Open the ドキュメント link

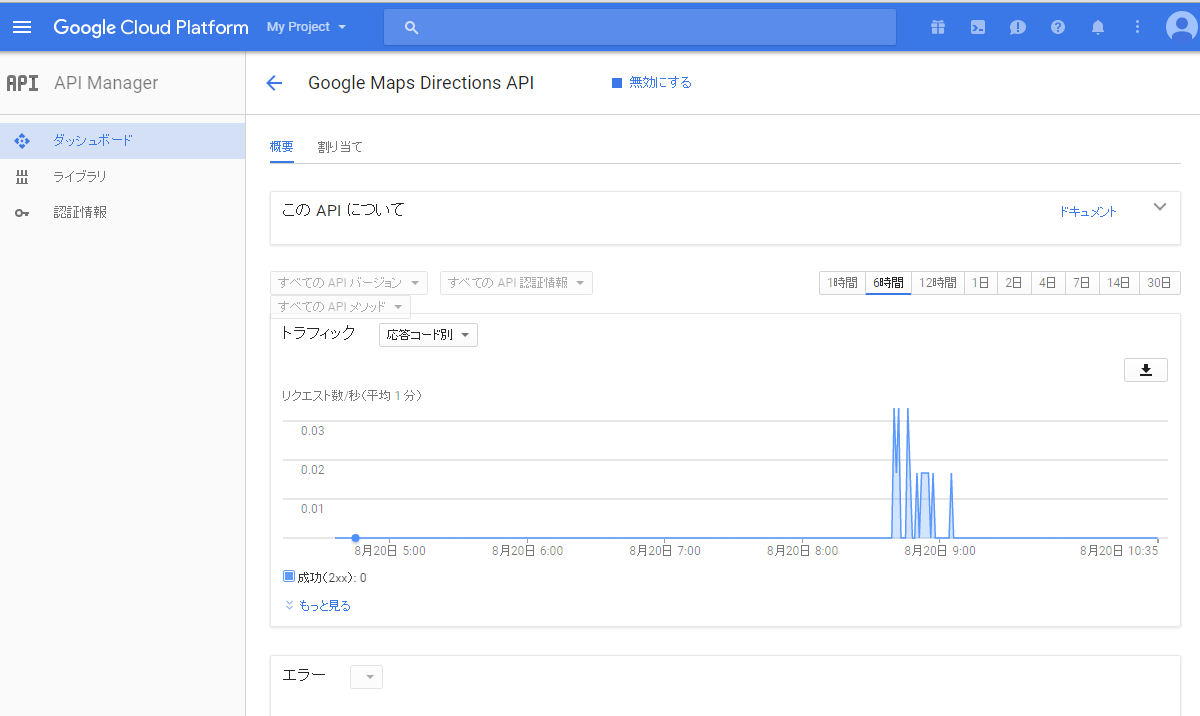(x=1088, y=212)
